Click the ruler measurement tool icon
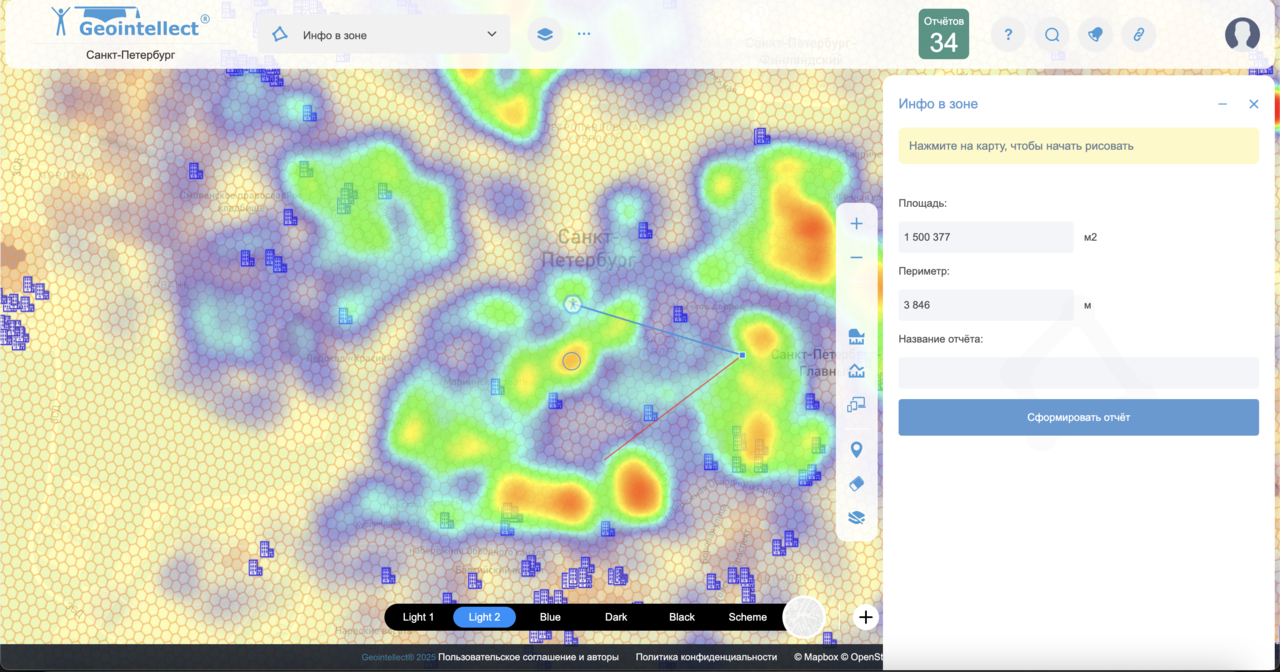The height and width of the screenshot is (672, 1280). [856, 337]
